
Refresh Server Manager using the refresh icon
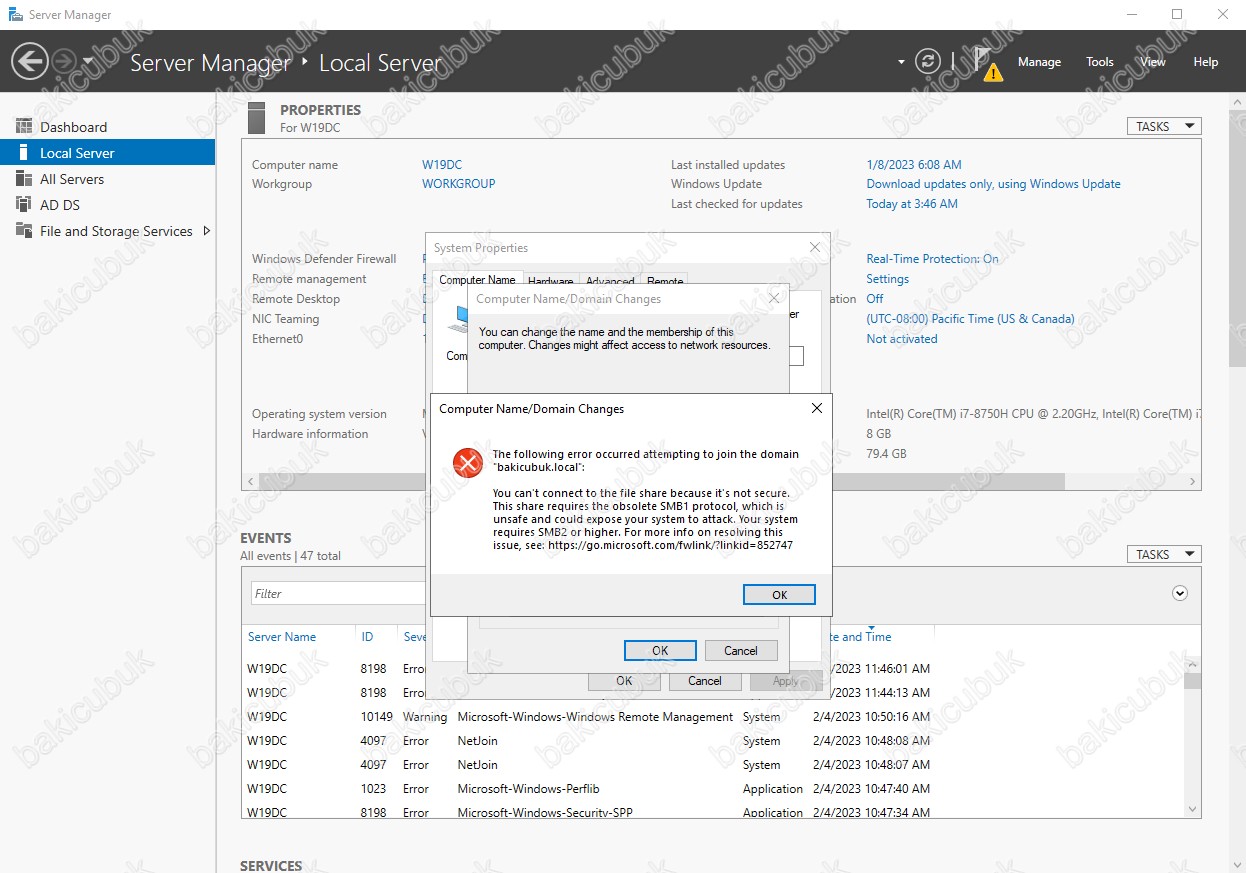coord(928,62)
